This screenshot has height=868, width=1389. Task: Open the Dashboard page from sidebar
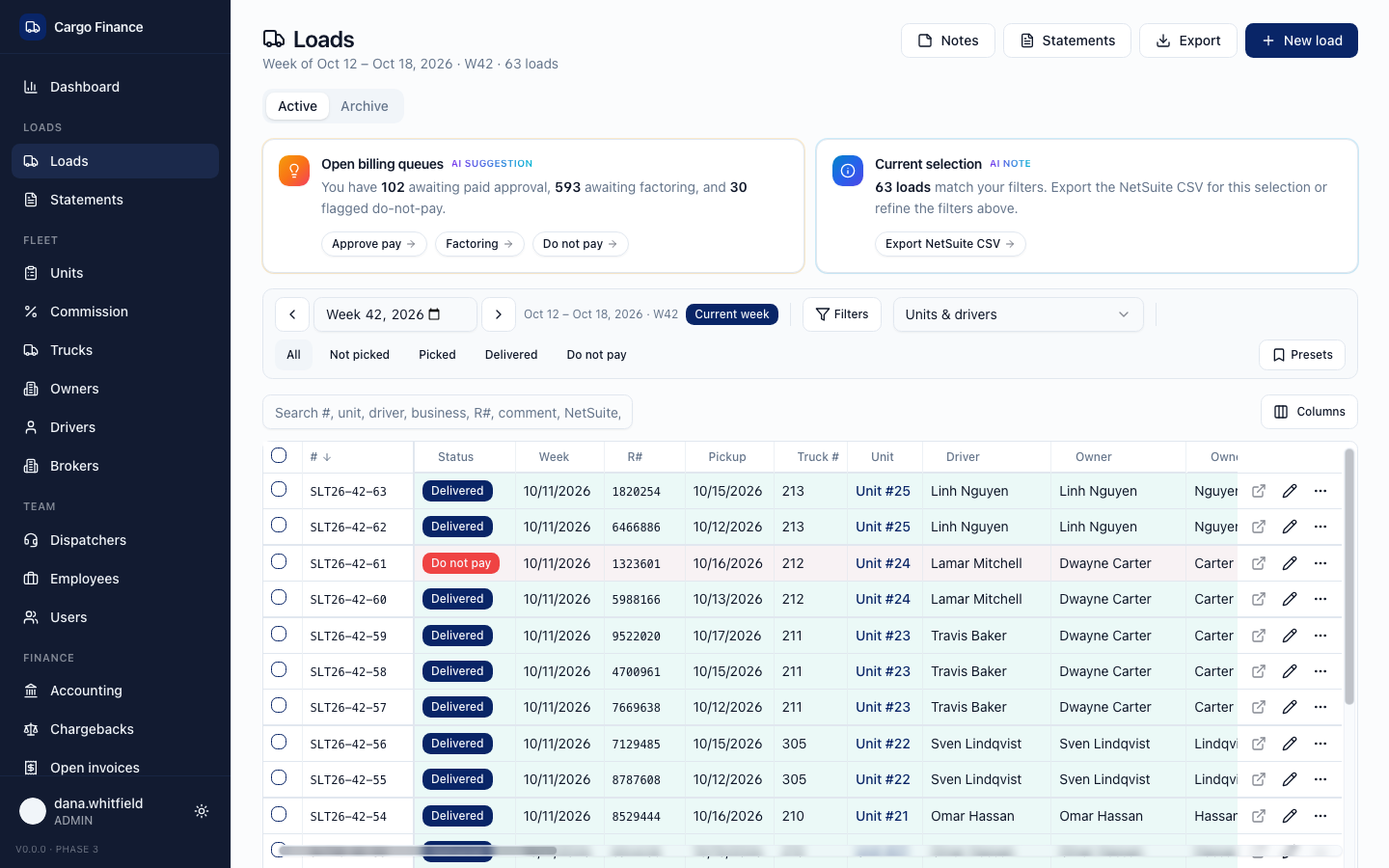coord(115,87)
